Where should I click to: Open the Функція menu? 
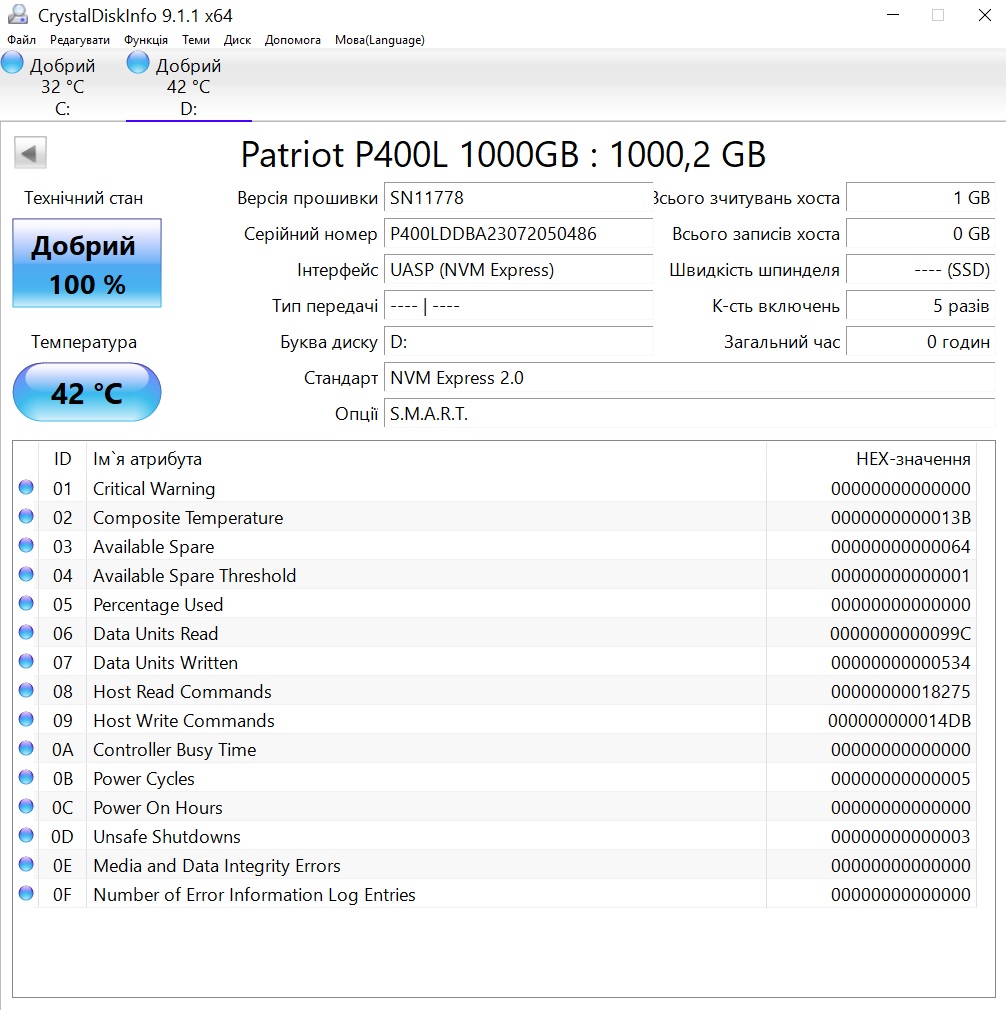pyautogui.click(x=146, y=40)
